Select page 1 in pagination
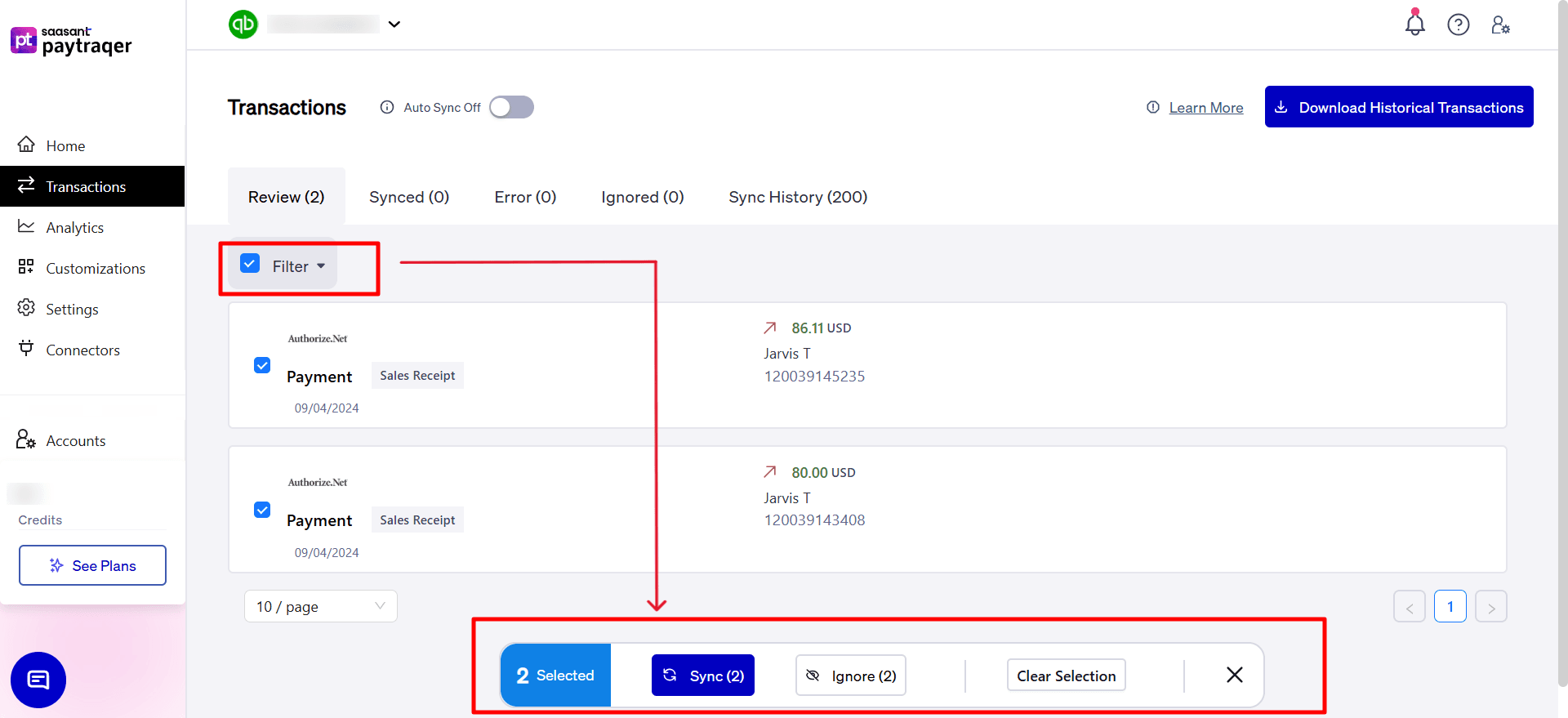 click(1450, 606)
